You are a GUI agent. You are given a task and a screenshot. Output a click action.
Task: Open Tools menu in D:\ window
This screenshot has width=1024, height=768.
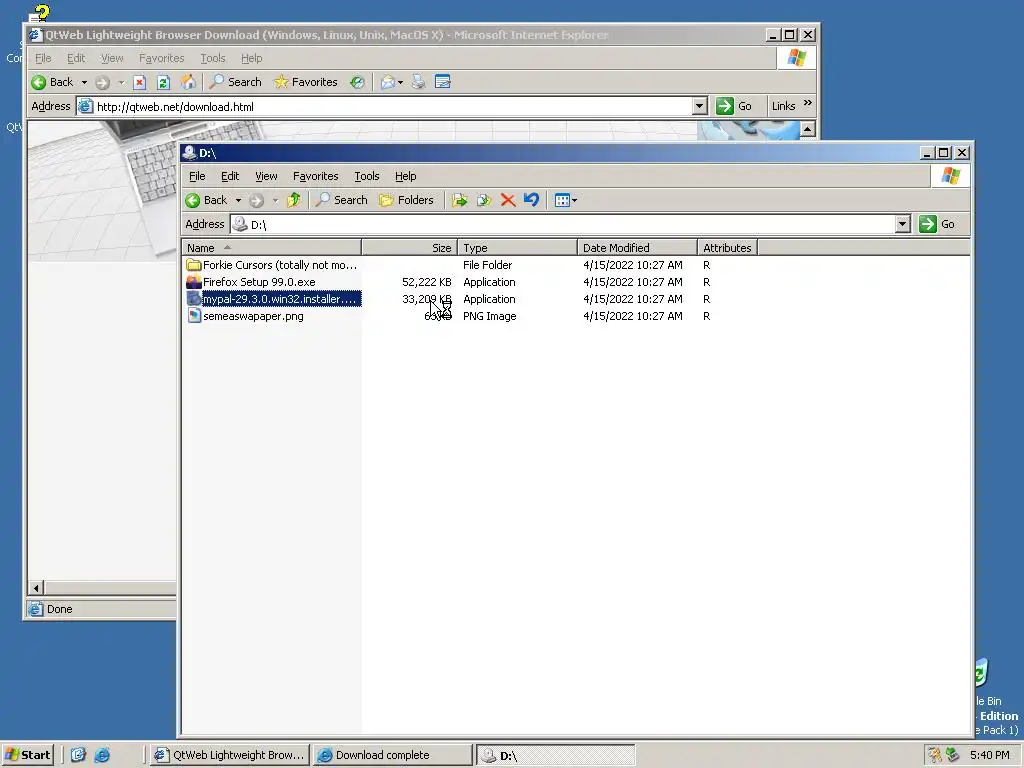click(366, 176)
